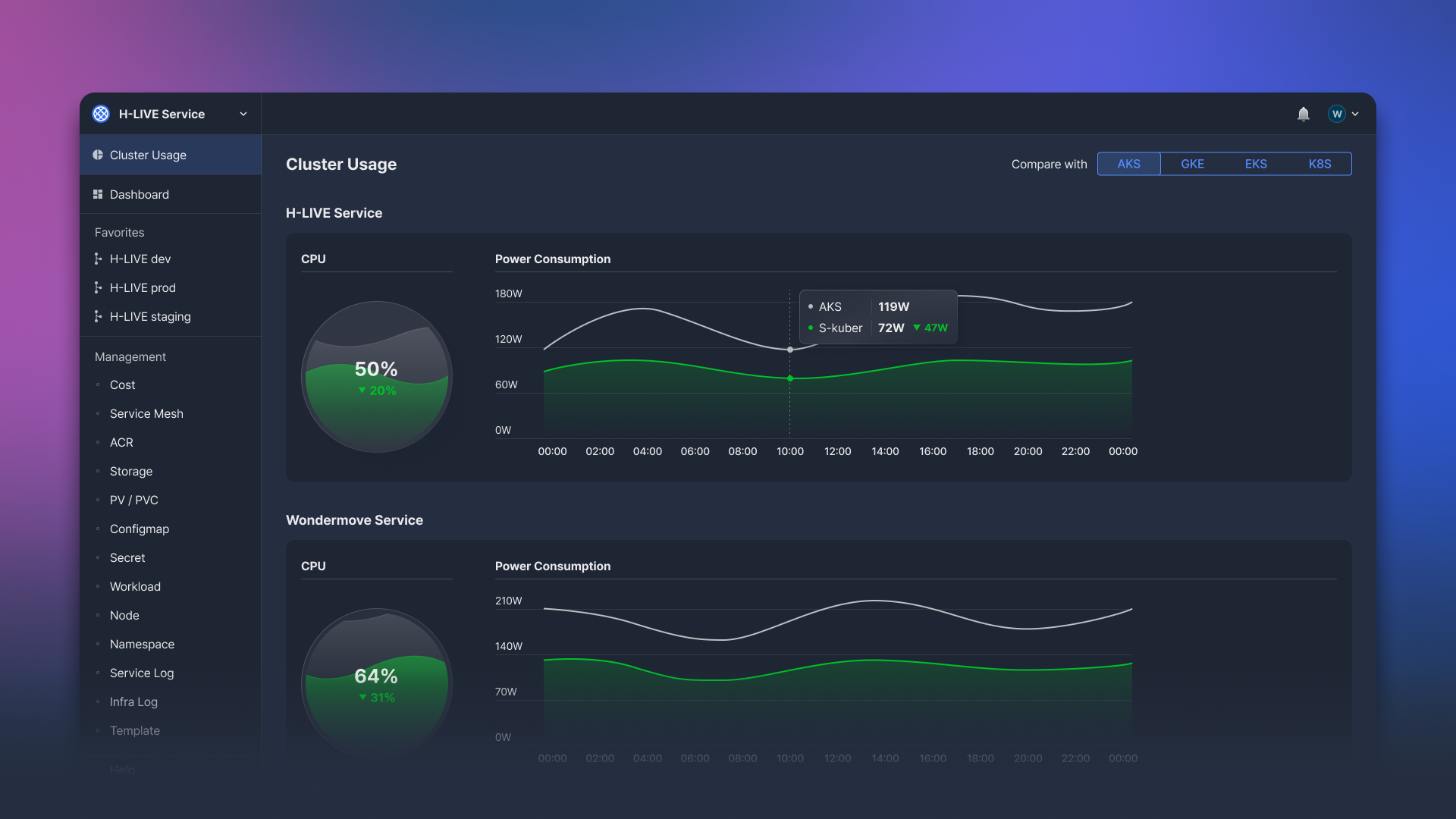Click the Cluster Usage page heading

coord(341,164)
